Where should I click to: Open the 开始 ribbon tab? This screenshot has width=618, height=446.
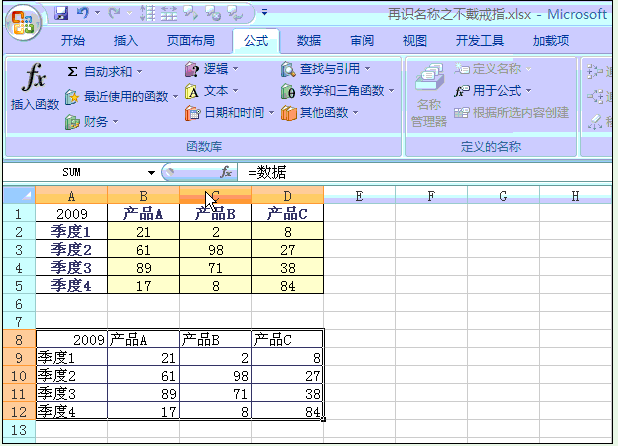(73, 41)
